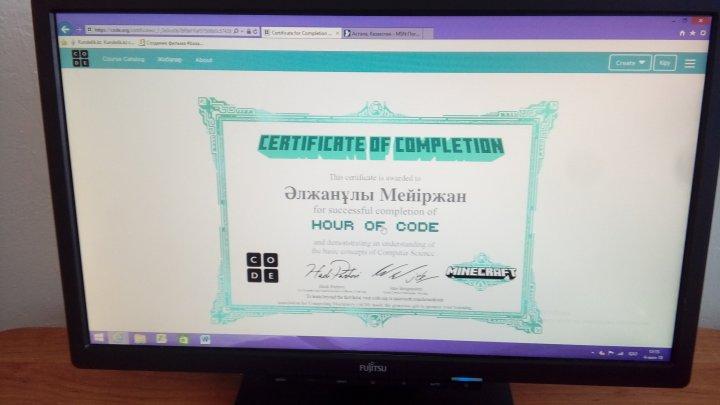Click the CODE logo on the certificate
Screen dimensions: 720x405
coord(262,267)
